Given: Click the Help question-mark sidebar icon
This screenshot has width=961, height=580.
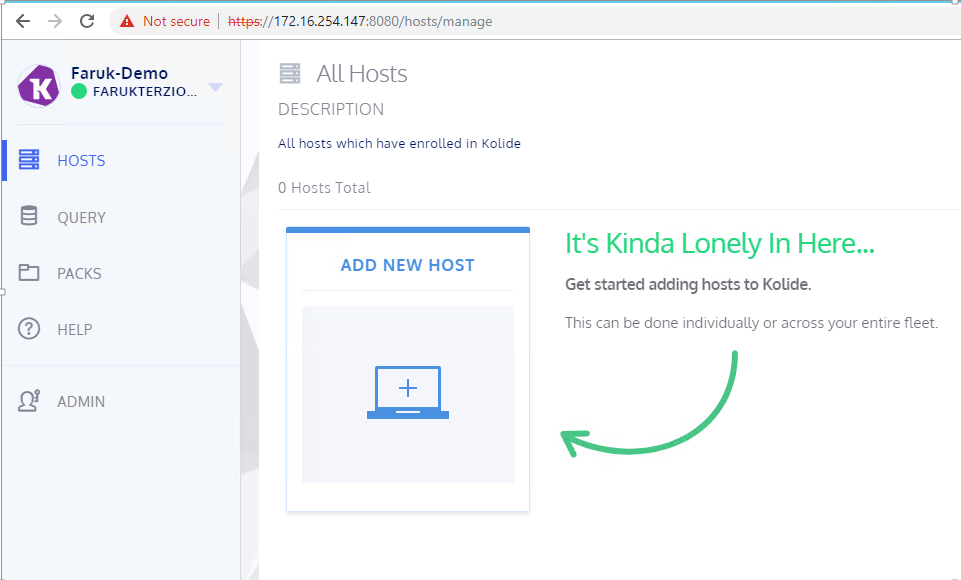Looking at the screenshot, I should (x=29, y=329).
